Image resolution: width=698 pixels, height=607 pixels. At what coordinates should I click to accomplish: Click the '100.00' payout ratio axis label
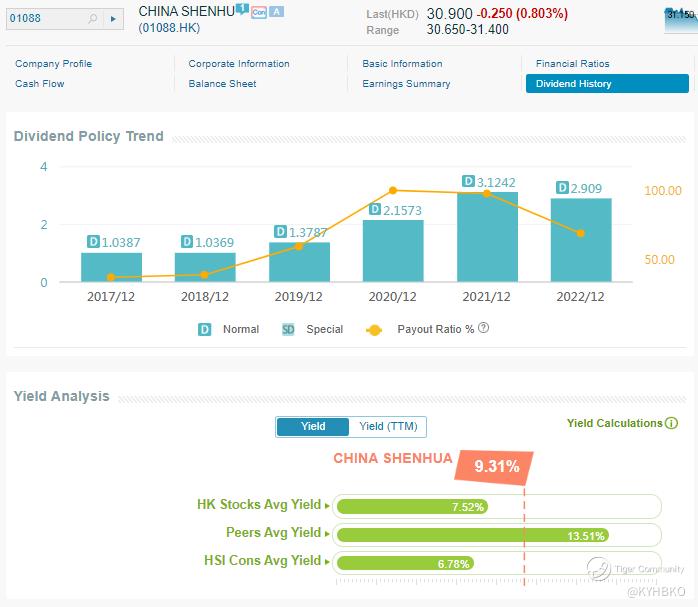coord(662,191)
